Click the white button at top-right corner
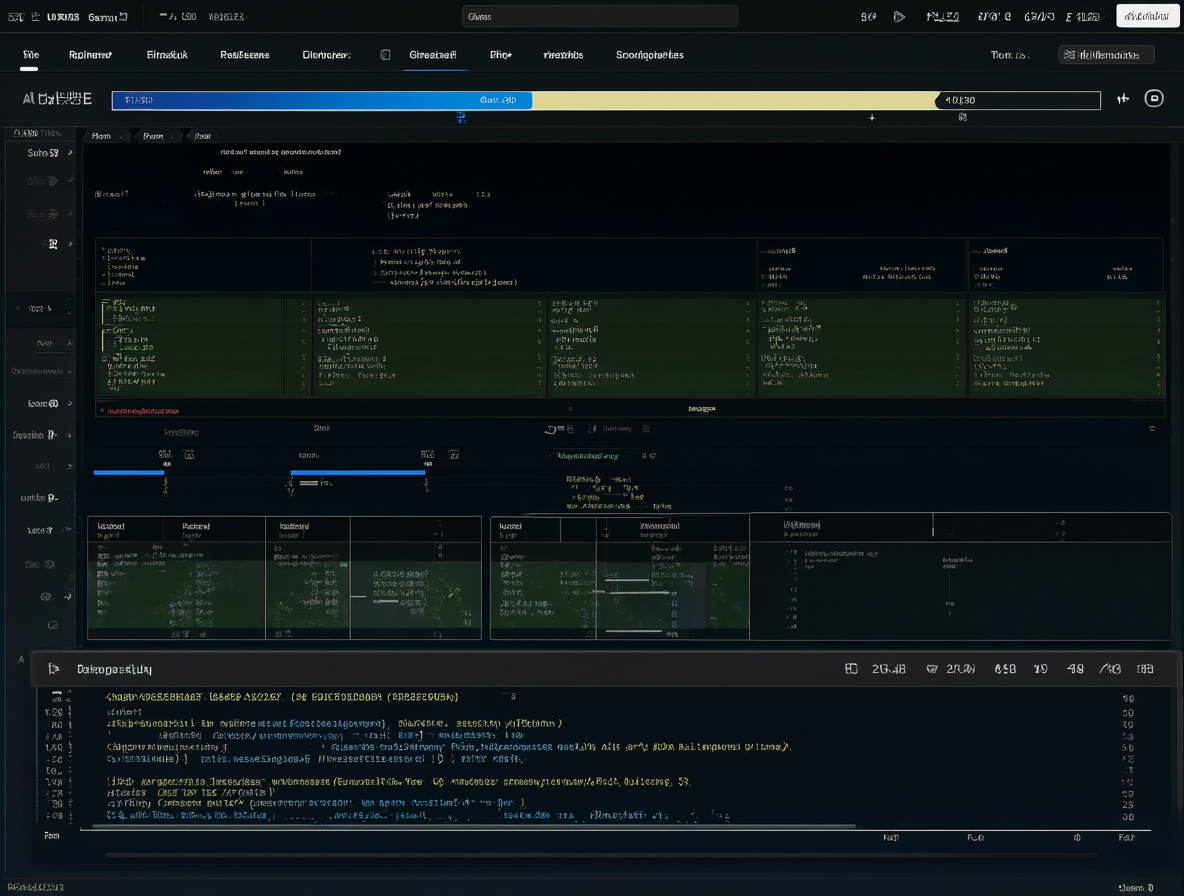This screenshot has height=896, width=1184. [x=1146, y=16]
